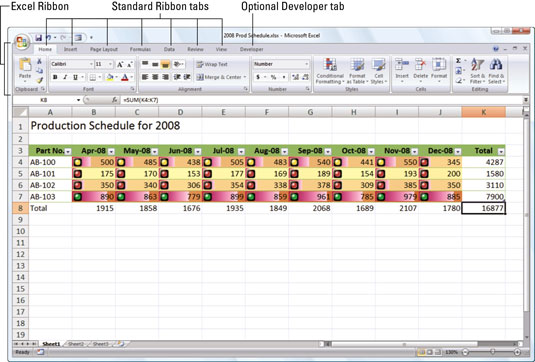This screenshot has width=535, height=362.
Task: Click the Decrease Decimal icon
Action: coord(305,77)
